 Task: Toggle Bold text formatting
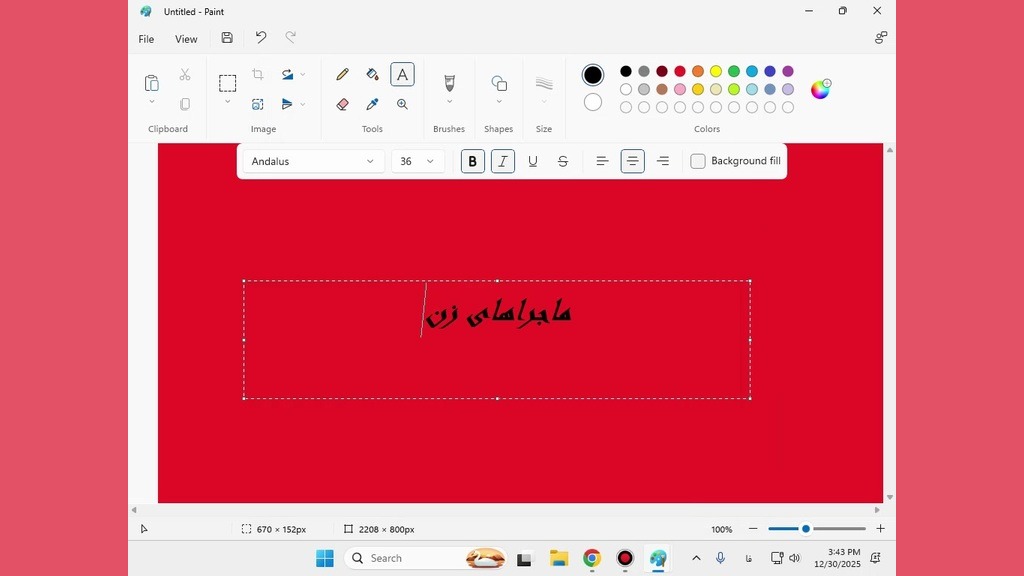pos(473,161)
